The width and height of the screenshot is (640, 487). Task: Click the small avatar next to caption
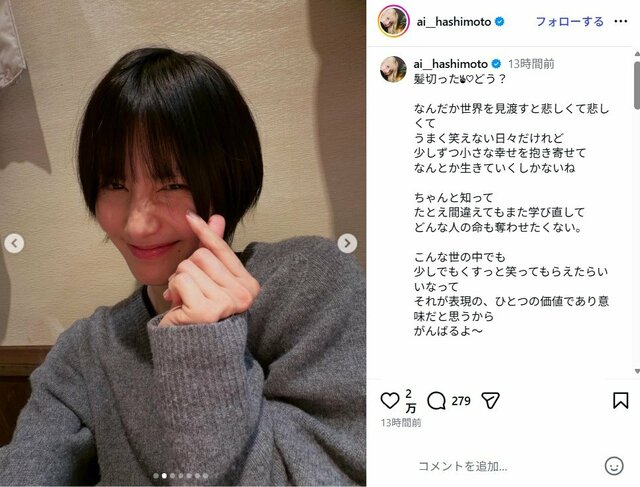[393, 69]
